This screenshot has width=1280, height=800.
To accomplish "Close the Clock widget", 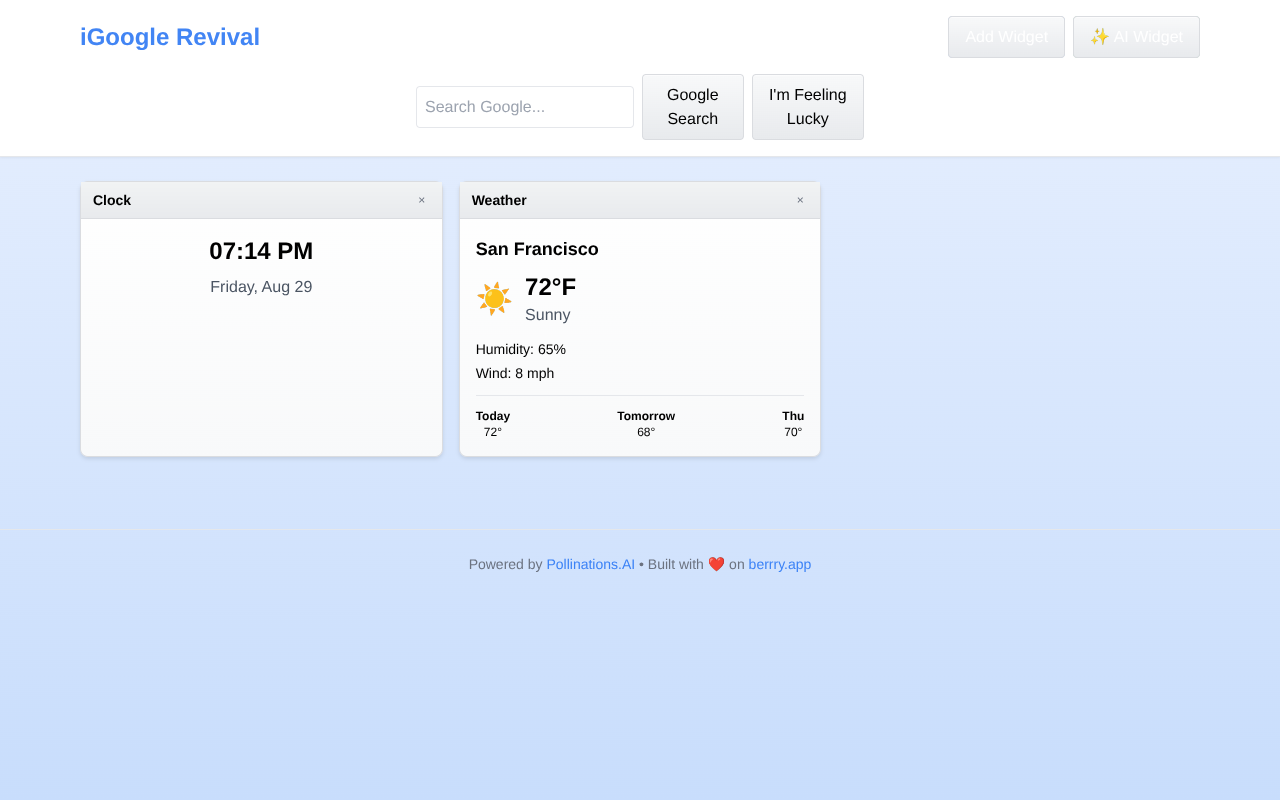I will 421,200.
